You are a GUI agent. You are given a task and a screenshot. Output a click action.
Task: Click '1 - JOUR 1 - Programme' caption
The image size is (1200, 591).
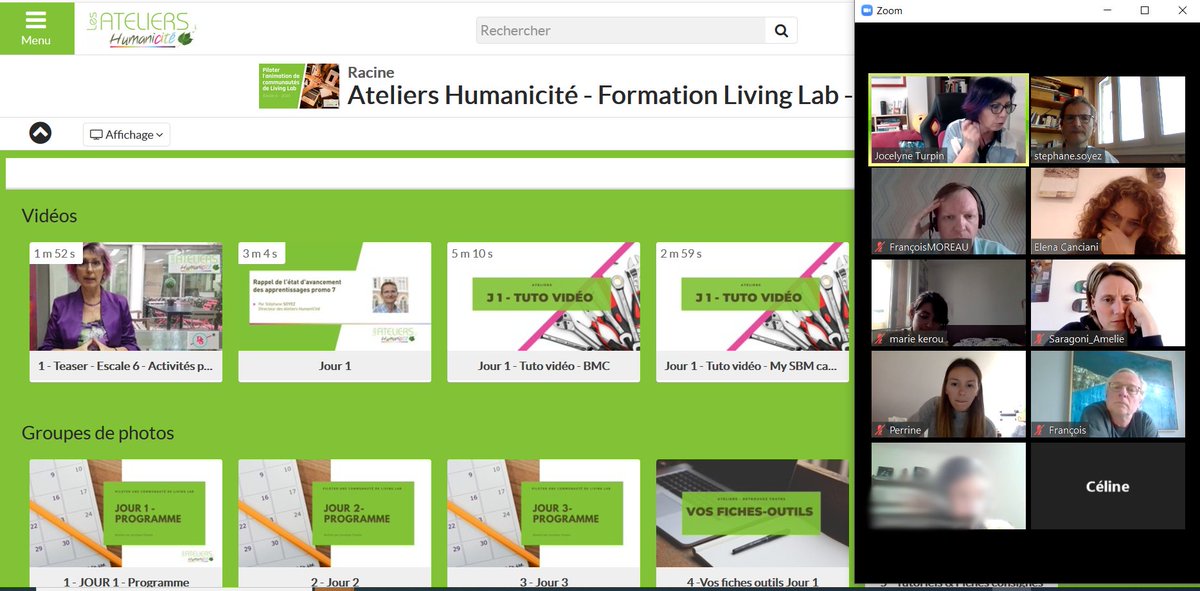pos(126,582)
